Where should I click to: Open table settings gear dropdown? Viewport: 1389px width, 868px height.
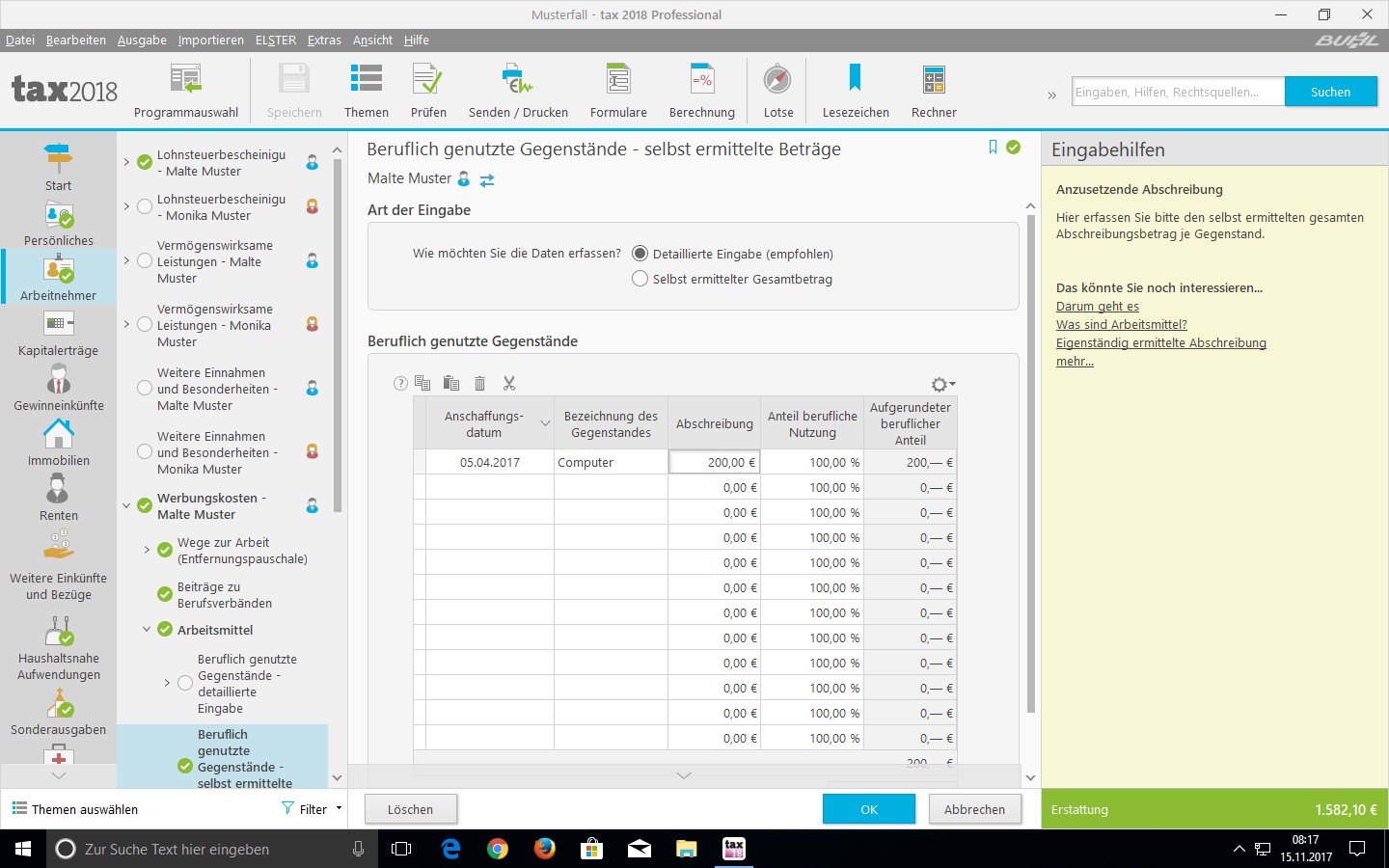tap(942, 384)
